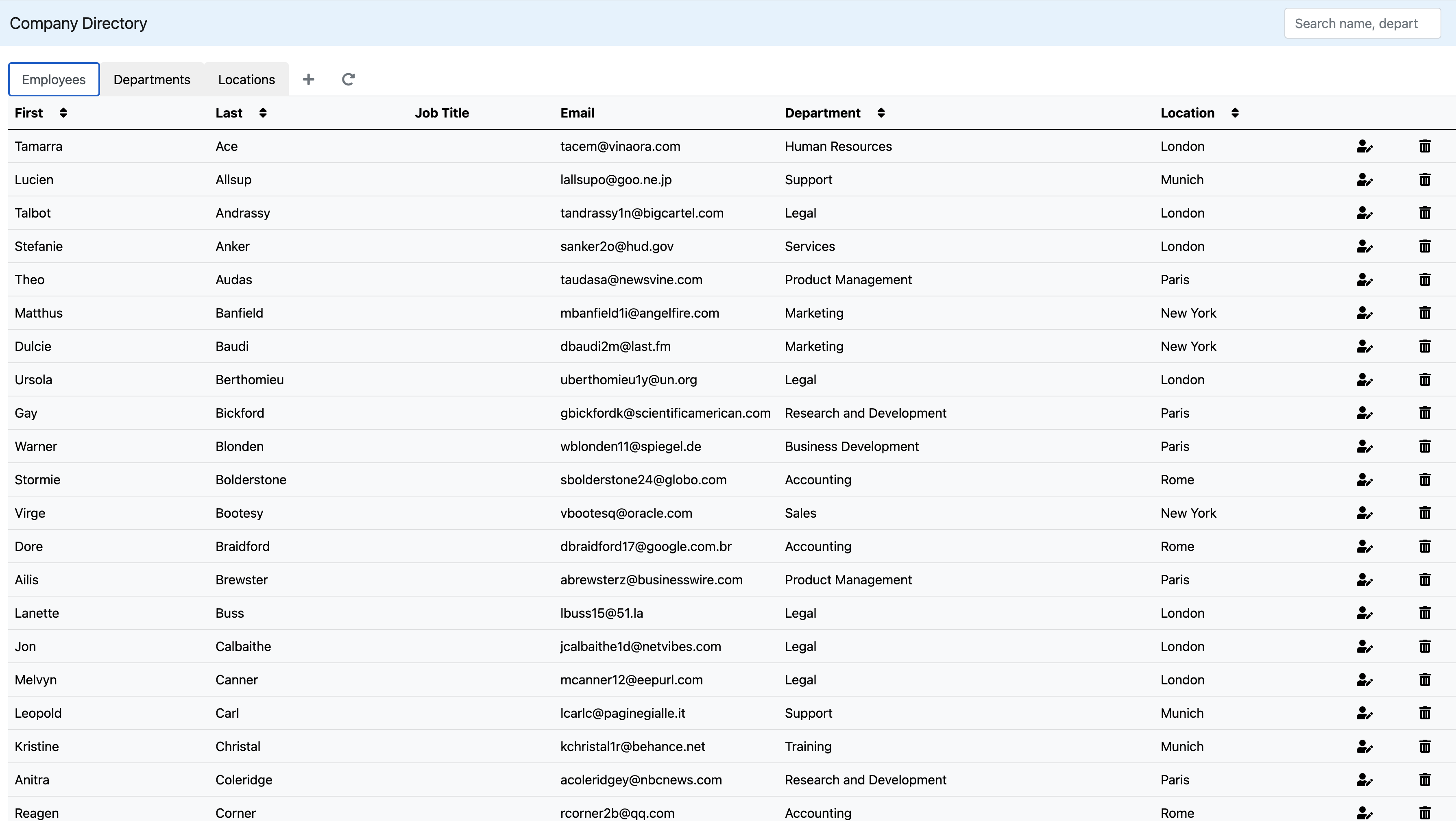Edit Theo Audas's employee record
The image size is (1456, 821).
tap(1364, 280)
